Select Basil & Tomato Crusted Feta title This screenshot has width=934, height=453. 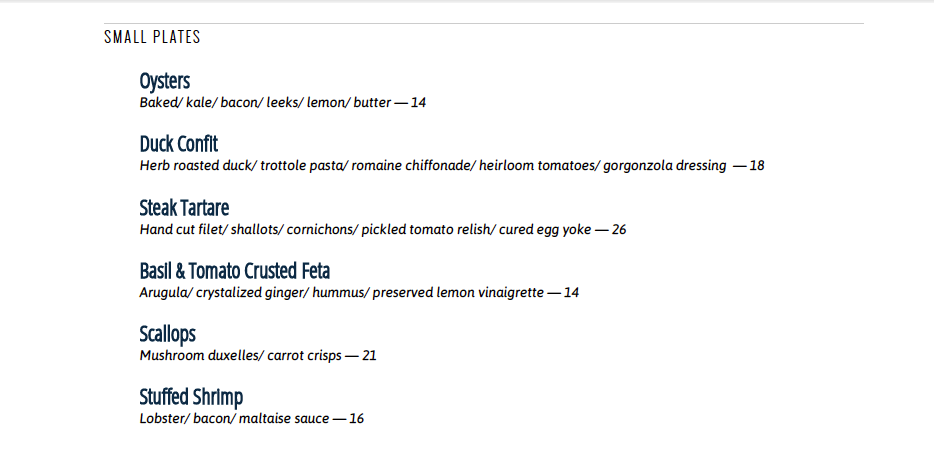235,271
